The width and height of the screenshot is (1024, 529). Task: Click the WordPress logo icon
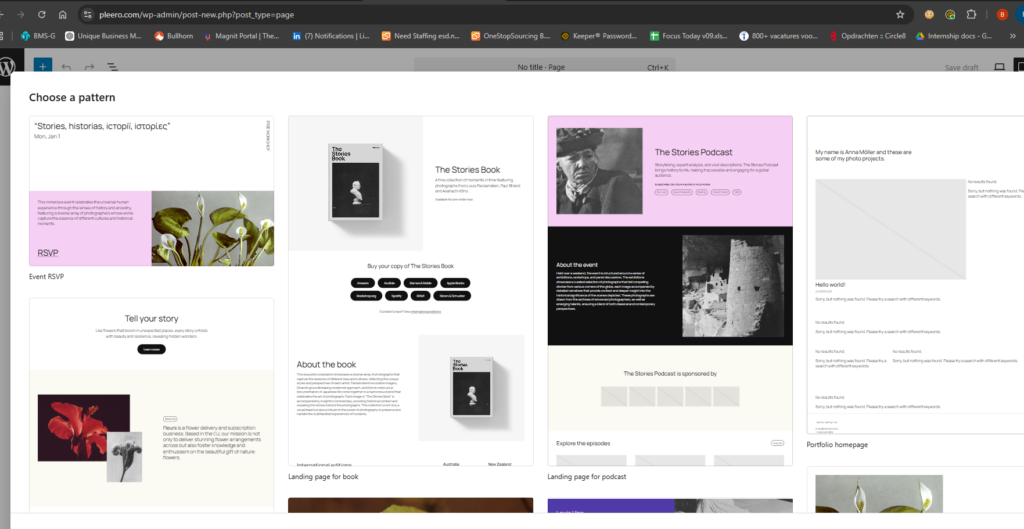point(9,67)
